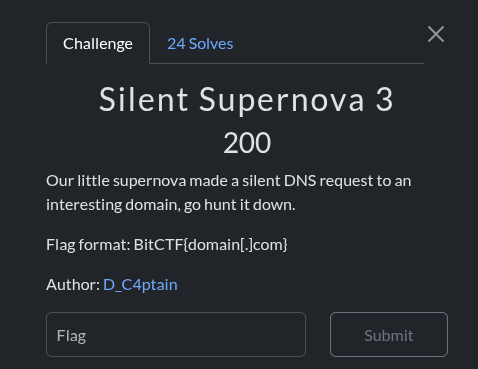View the list of solvers via 24 Solves
The width and height of the screenshot is (478, 369).
tap(200, 44)
